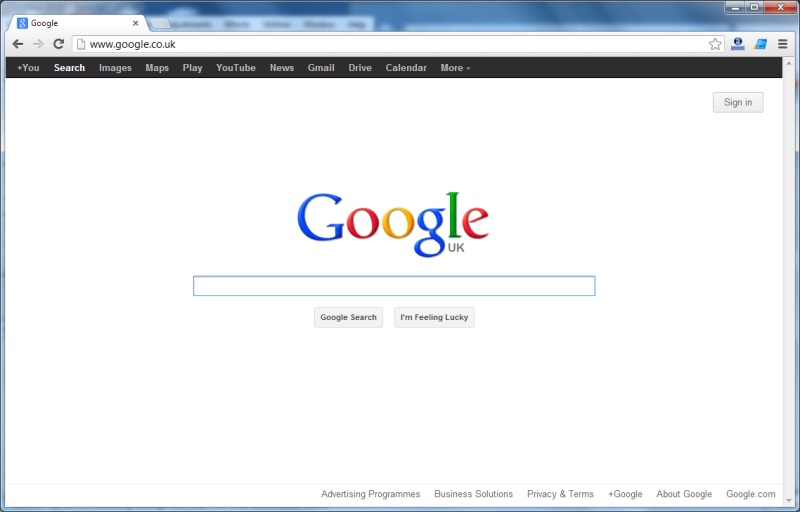Minimize the Chrome window

[735, 7]
